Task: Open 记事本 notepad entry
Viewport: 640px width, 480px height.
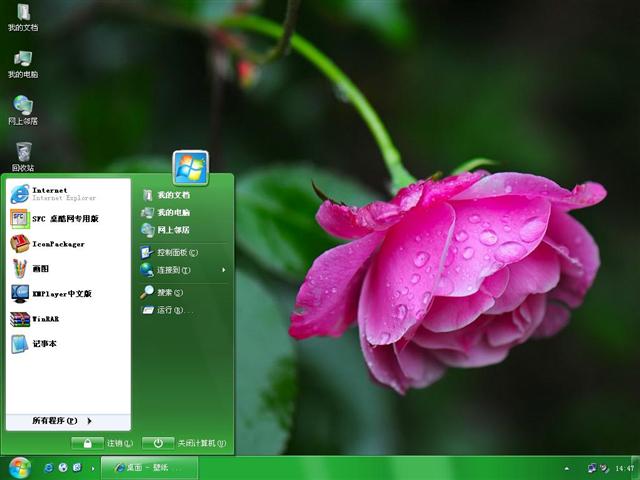Action: [68, 344]
